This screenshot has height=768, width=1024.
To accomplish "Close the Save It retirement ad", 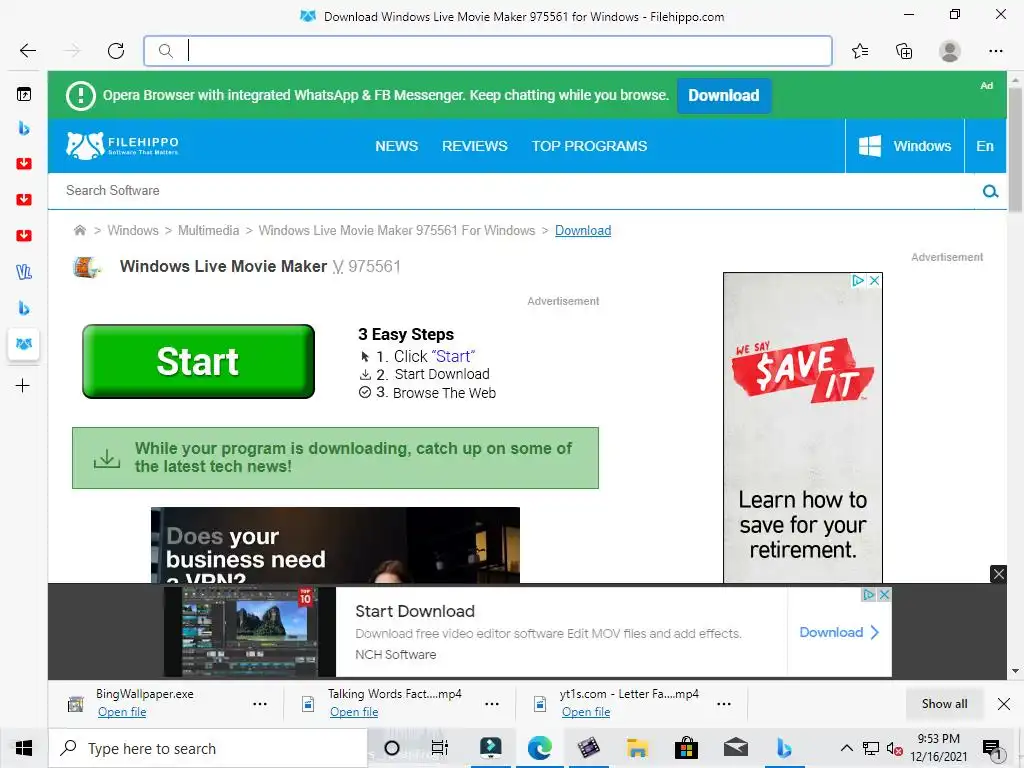I will click(x=874, y=280).
